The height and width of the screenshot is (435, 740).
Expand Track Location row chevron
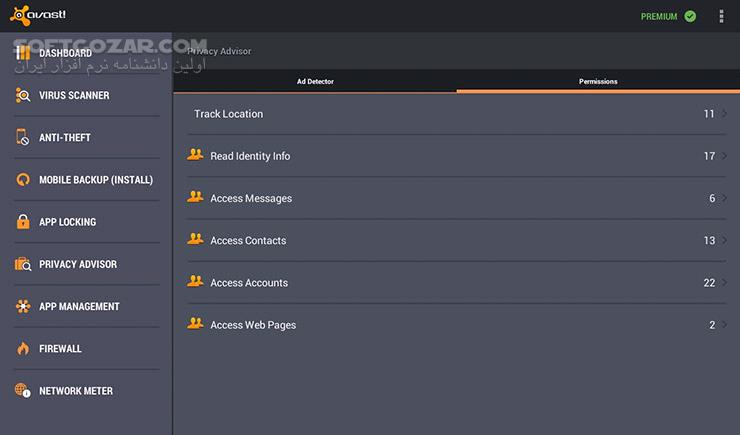[724, 114]
